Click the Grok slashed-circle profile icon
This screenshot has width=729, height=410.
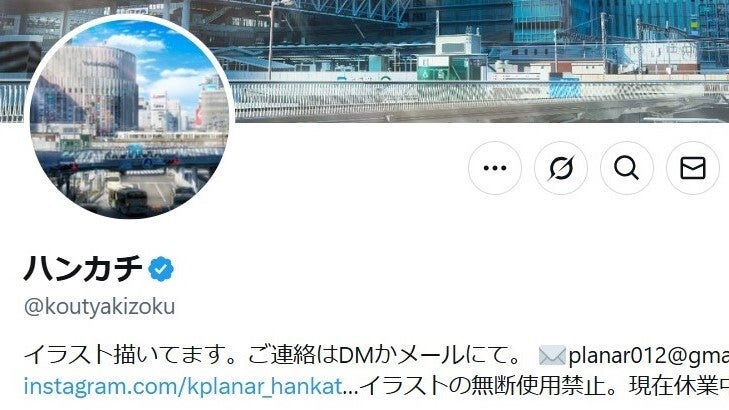pos(561,168)
